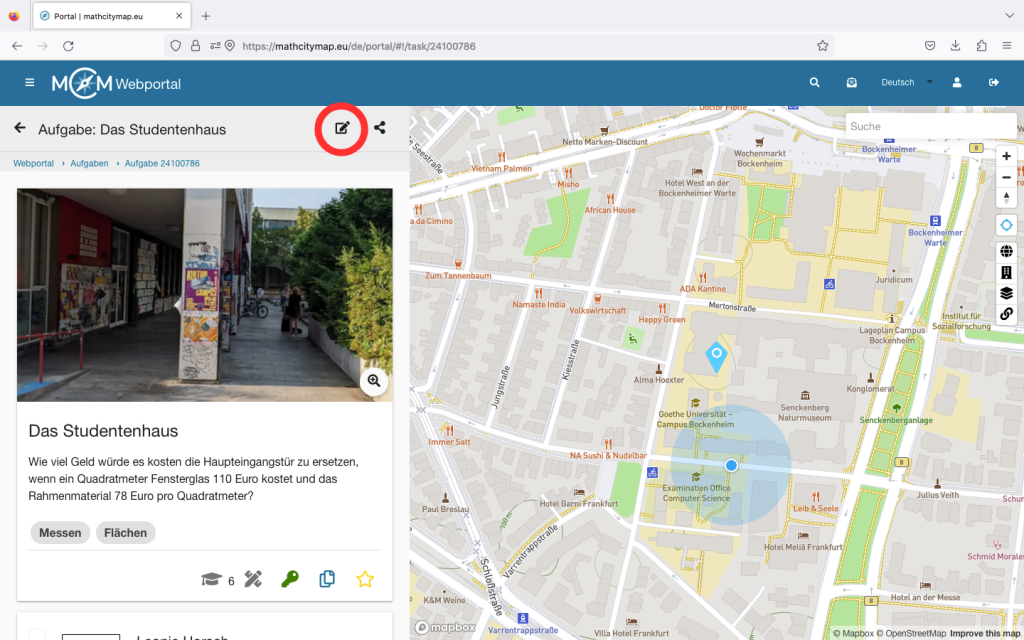Screen dimensions: 1024x640
Task: Share the task via share icon
Action: point(380,128)
